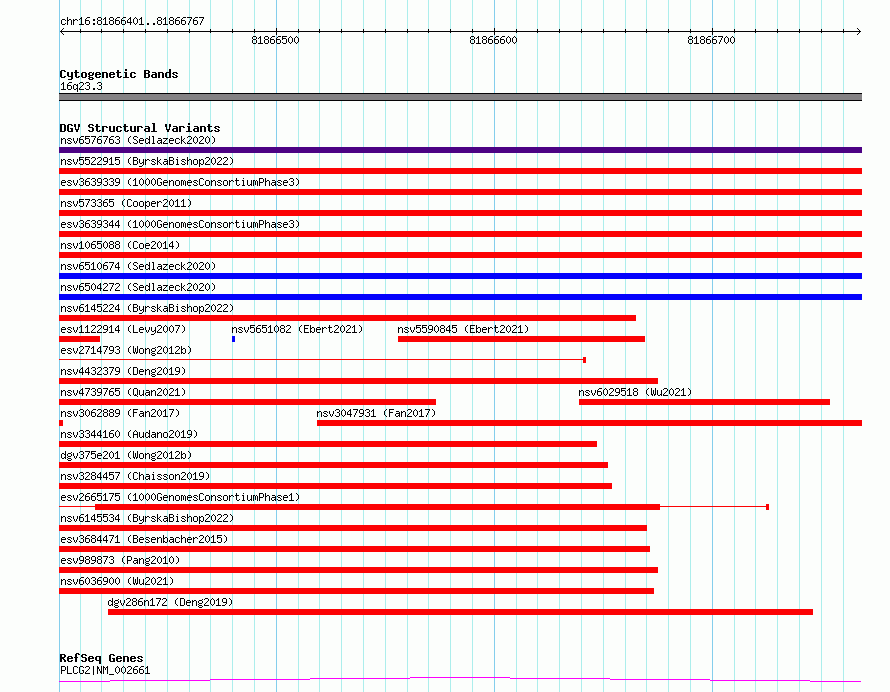Click the nsv5590845 (Ebert2021) label
The height and width of the screenshot is (692, 890).
pos(463,329)
